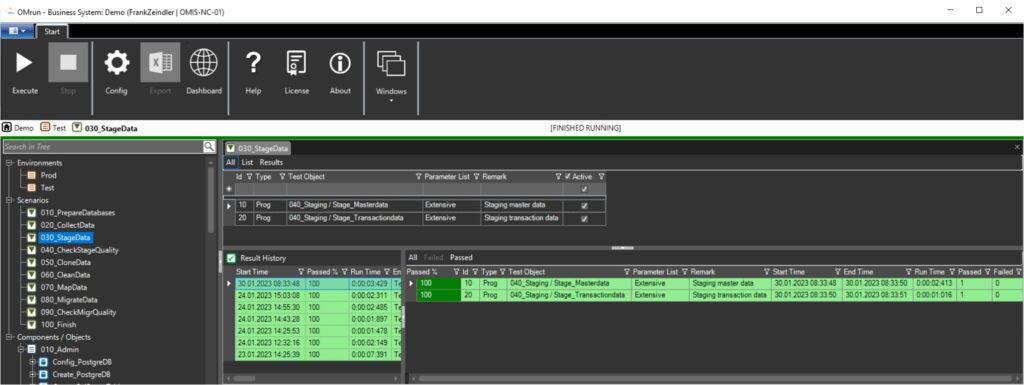Image resolution: width=1024 pixels, height=385 pixels.
Task: Click the tree panel vertical scrollbar
Action: click(x=210, y=200)
